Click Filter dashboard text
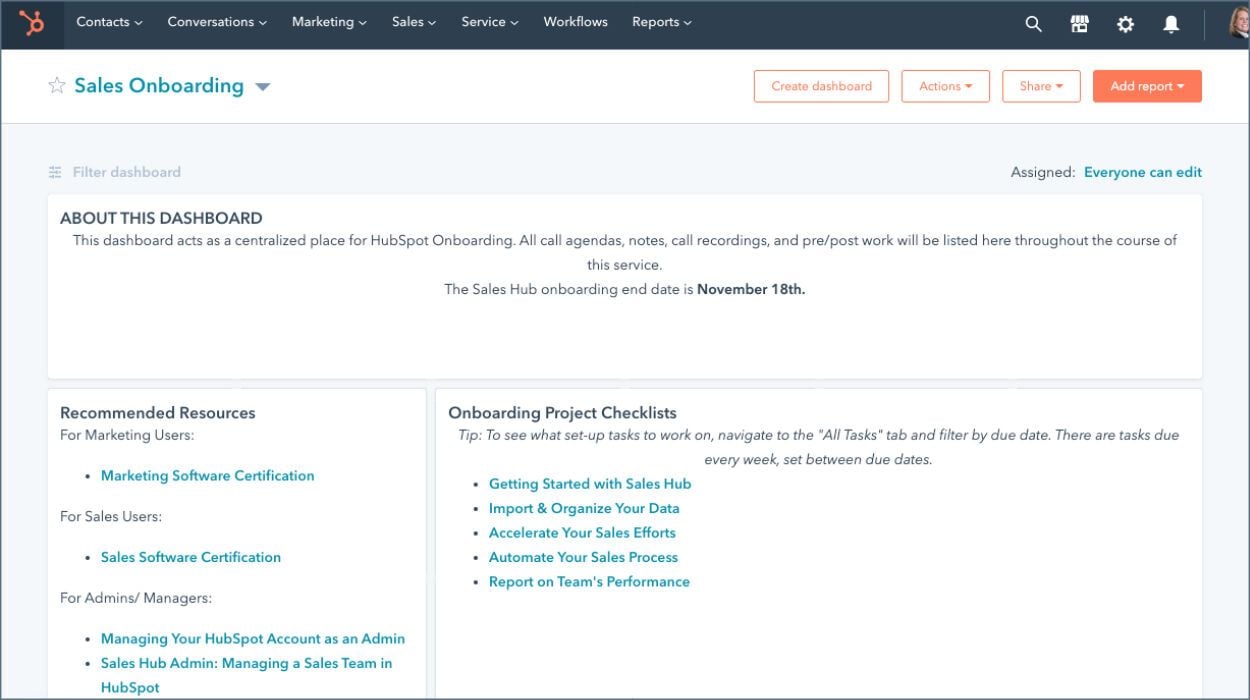 (x=127, y=172)
